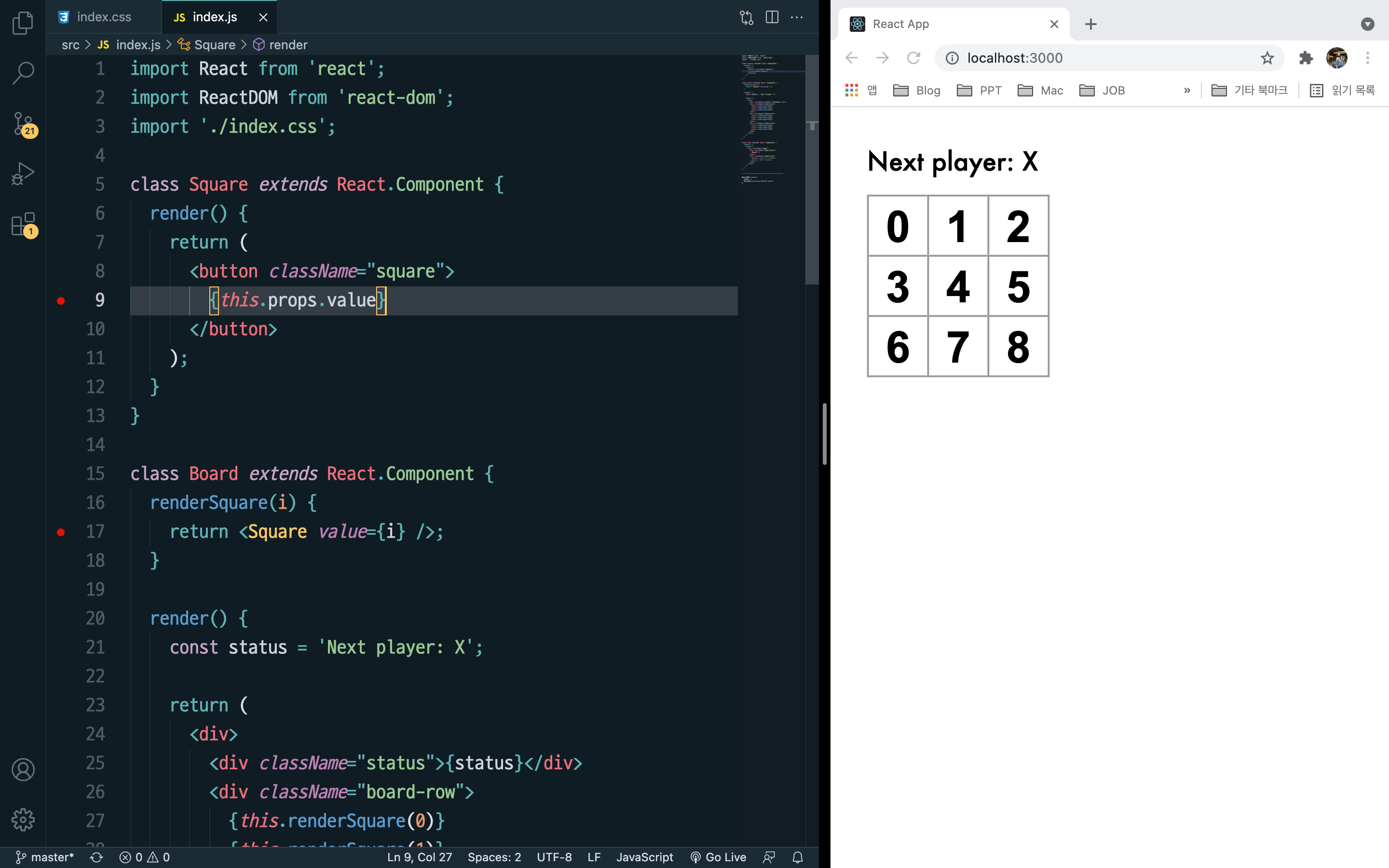1389x868 pixels.
Task: Open the Explorer files view
Action: point(23,23)
